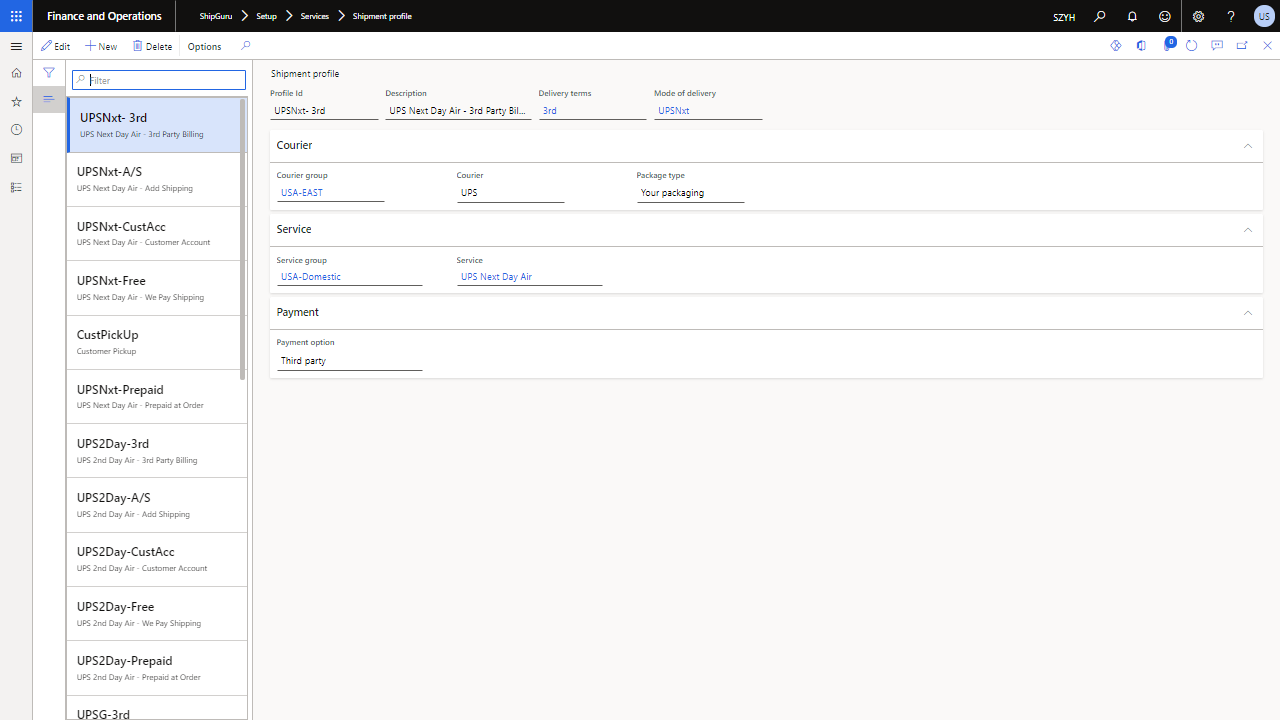
Task: Open Favorites star in the sidebar
Action: 16,102
